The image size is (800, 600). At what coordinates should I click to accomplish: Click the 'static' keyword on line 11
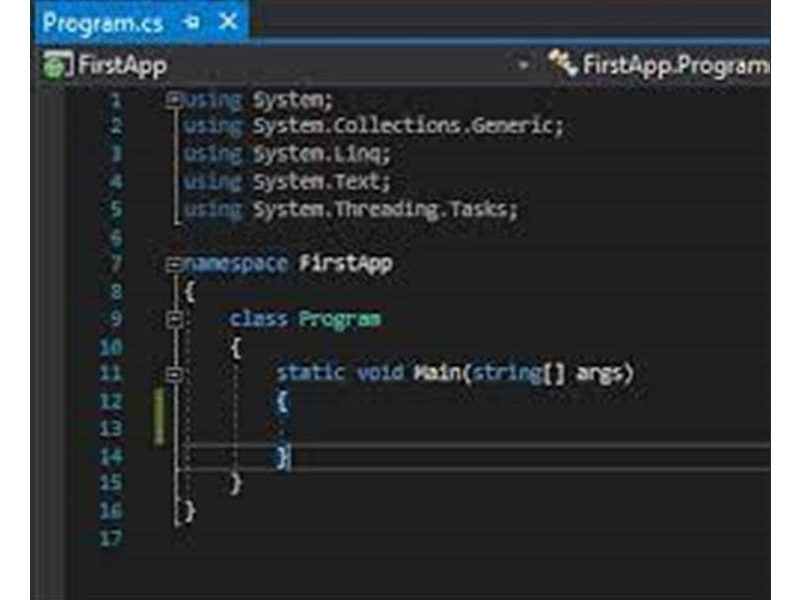311,373
